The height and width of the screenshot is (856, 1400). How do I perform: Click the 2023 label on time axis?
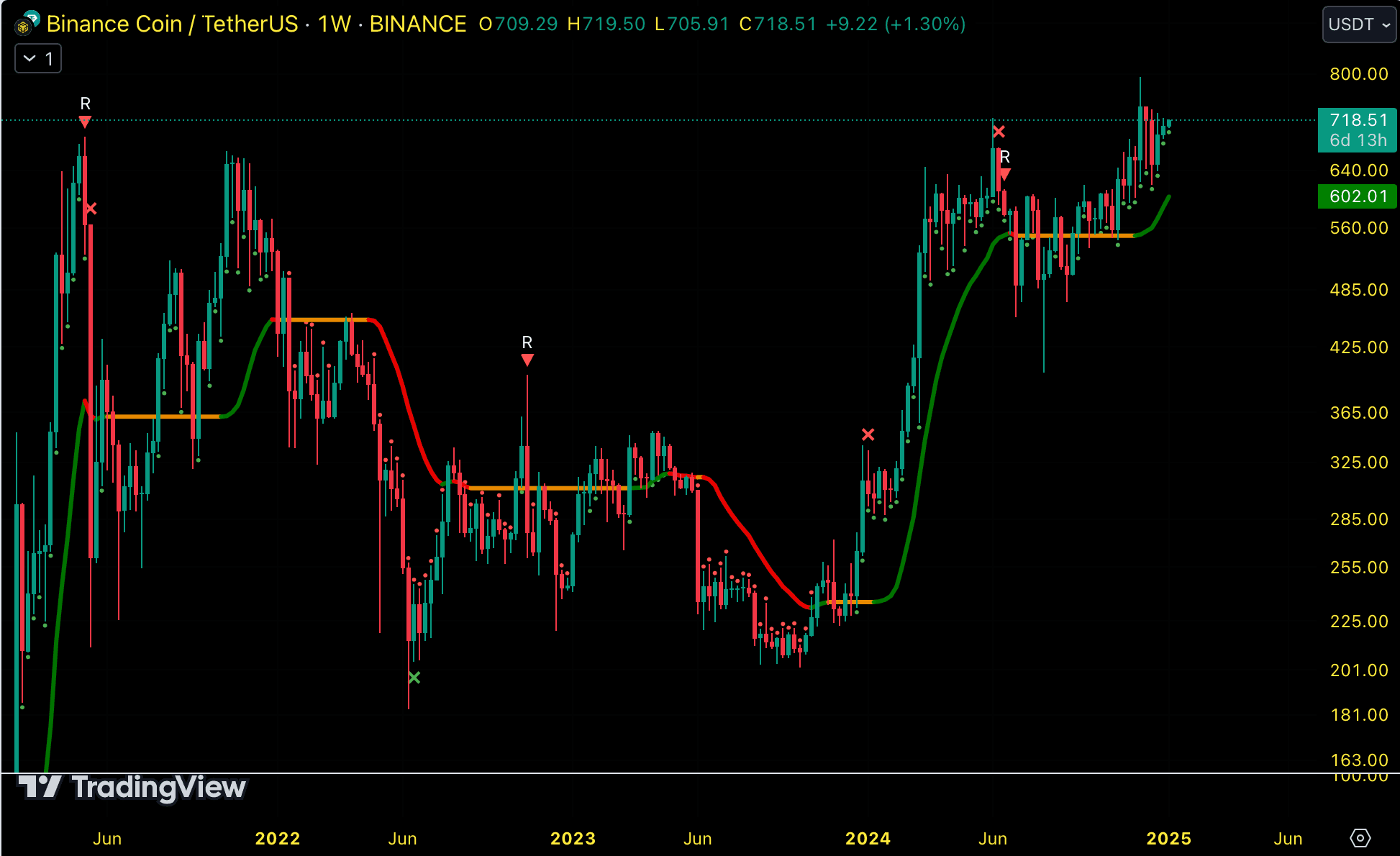573,839
